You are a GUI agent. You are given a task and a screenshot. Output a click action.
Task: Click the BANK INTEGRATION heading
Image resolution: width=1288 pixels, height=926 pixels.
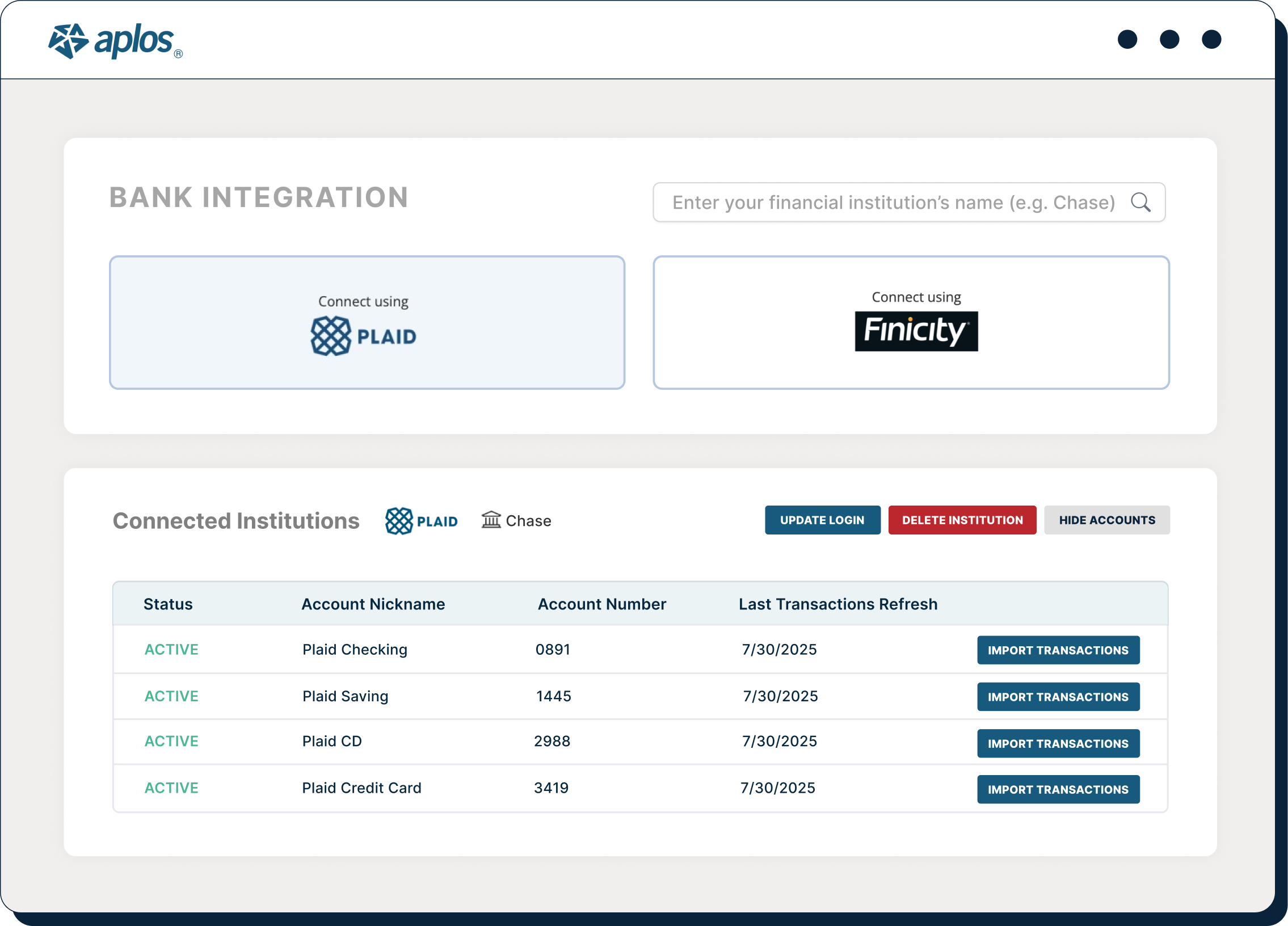click(259, 197)
